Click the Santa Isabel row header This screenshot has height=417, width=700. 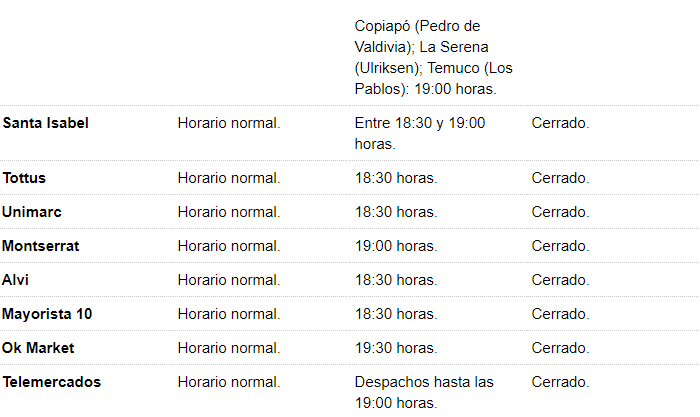point(46,123)
